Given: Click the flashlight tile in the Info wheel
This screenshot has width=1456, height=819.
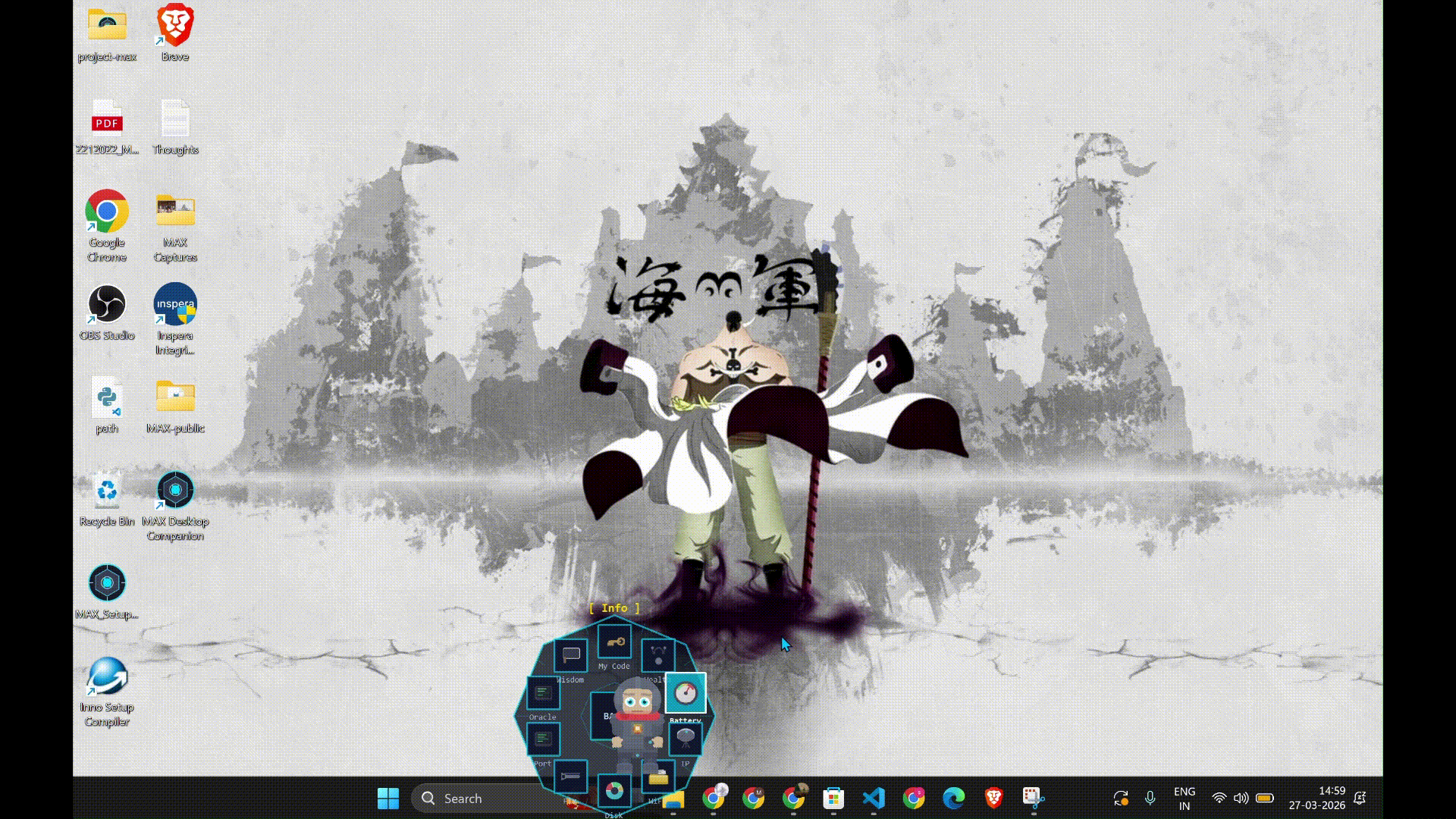Looking at the screenshot, I should pos(571,777).
